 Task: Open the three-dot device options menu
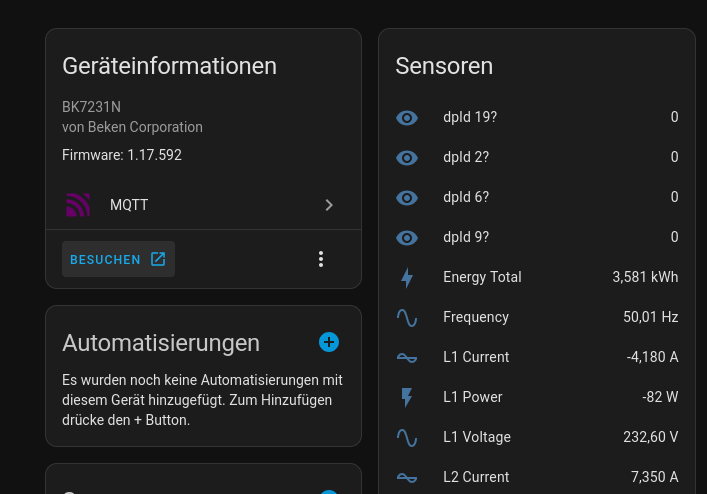coord(321,259)
